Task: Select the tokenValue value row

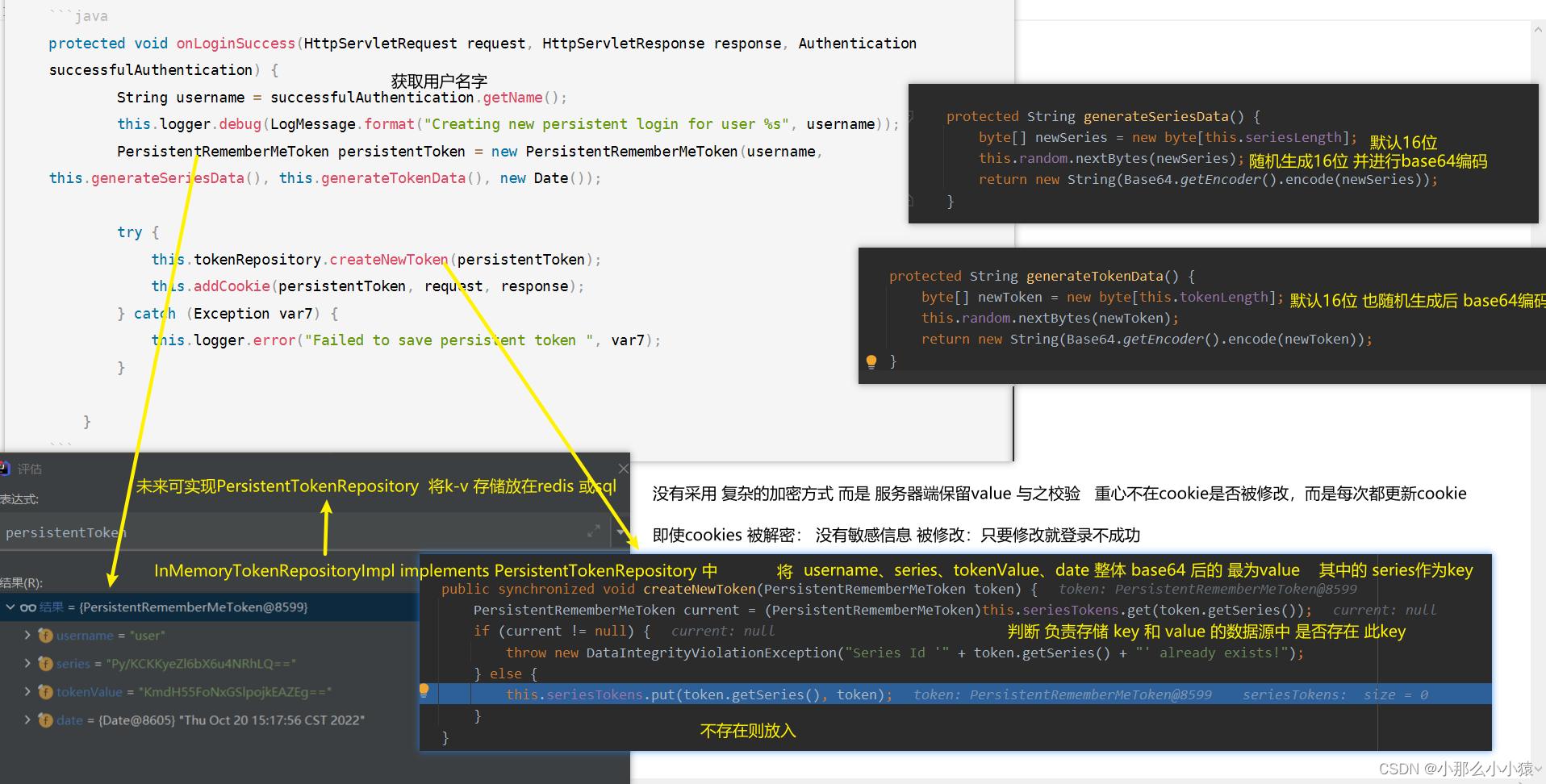Action: coord(210,692)
